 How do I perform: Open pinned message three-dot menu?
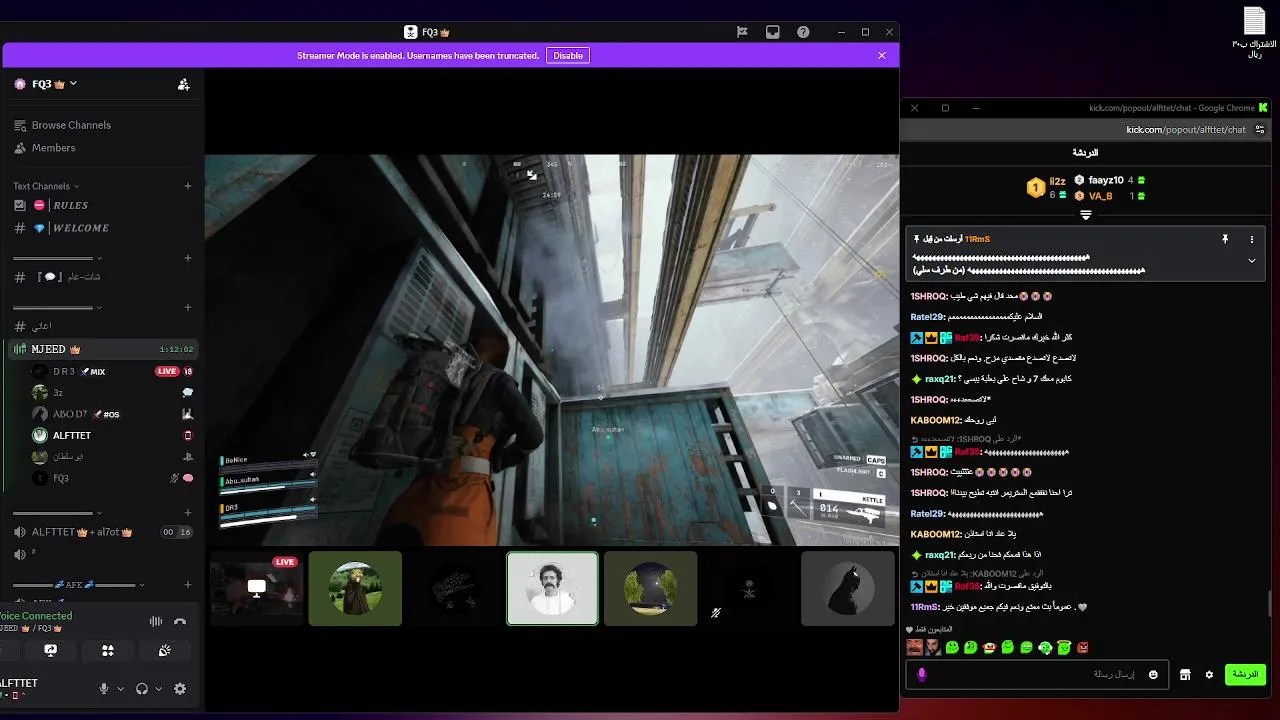pos(1251,240)
